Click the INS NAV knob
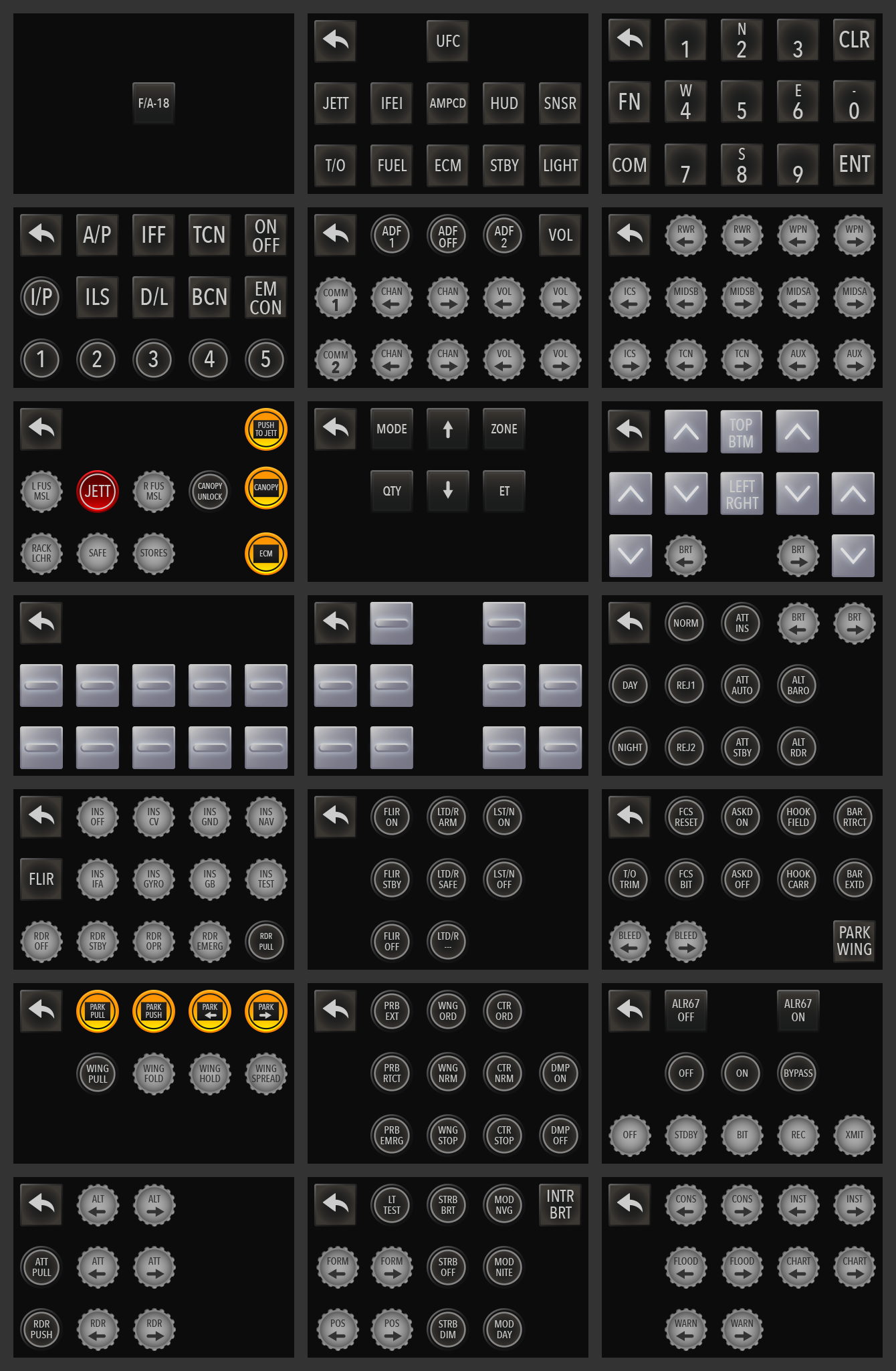This screenshot has width=896, height=1371. click(265, 817)
